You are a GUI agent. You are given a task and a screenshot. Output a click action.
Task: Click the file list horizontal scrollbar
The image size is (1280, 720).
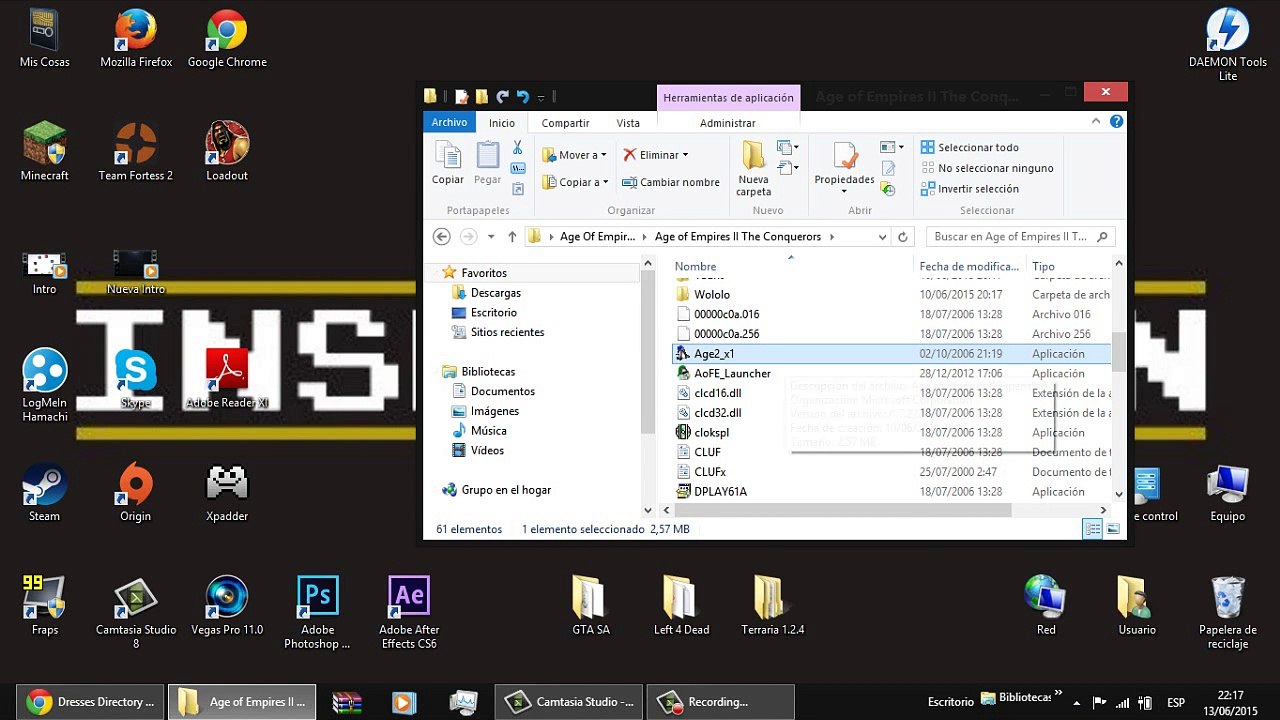tap(843, 510)
